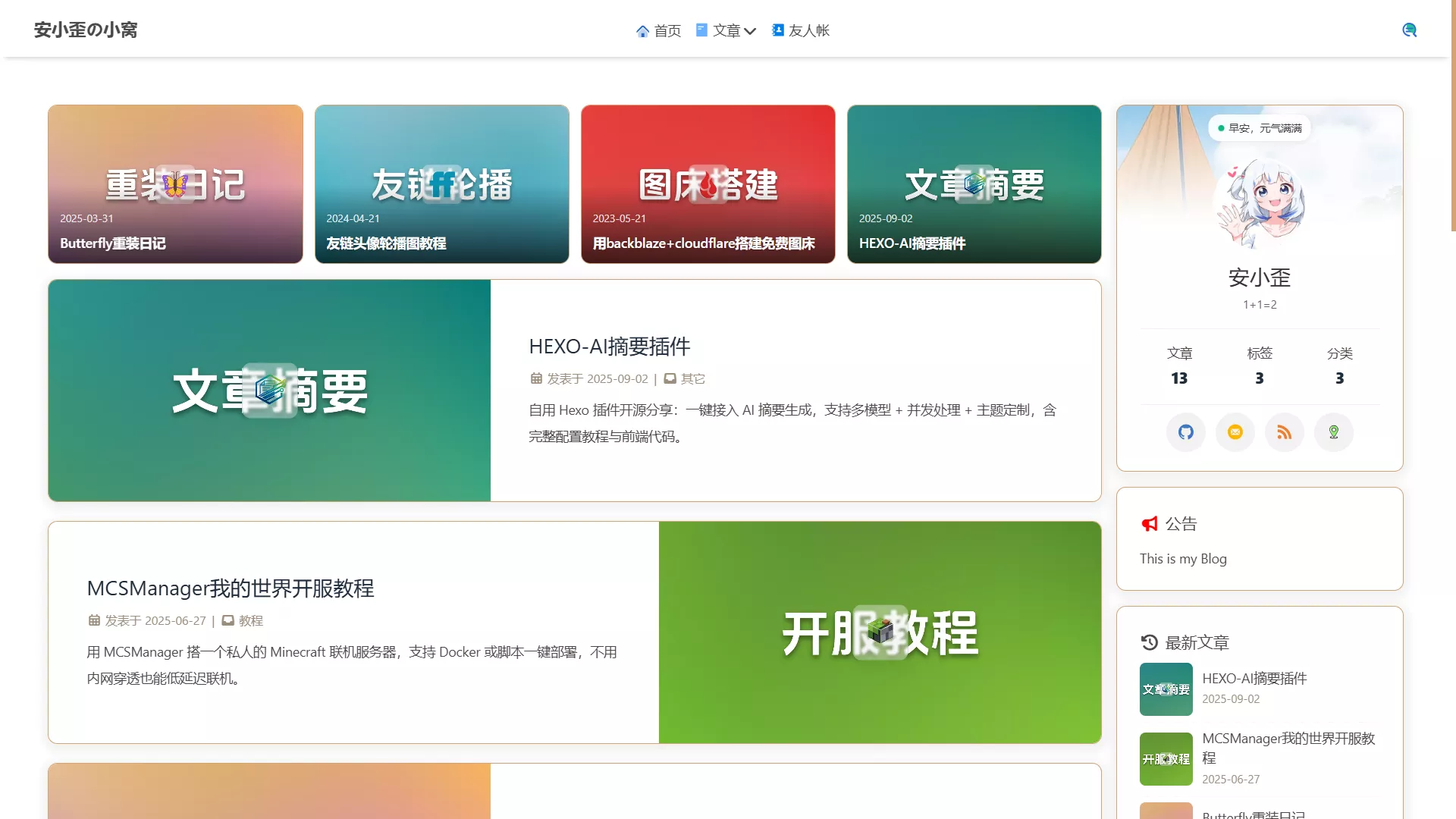Screen dimensions: 1456x819
Task: Click the inbox icon beside 教程 category
Action: (227, 620)
